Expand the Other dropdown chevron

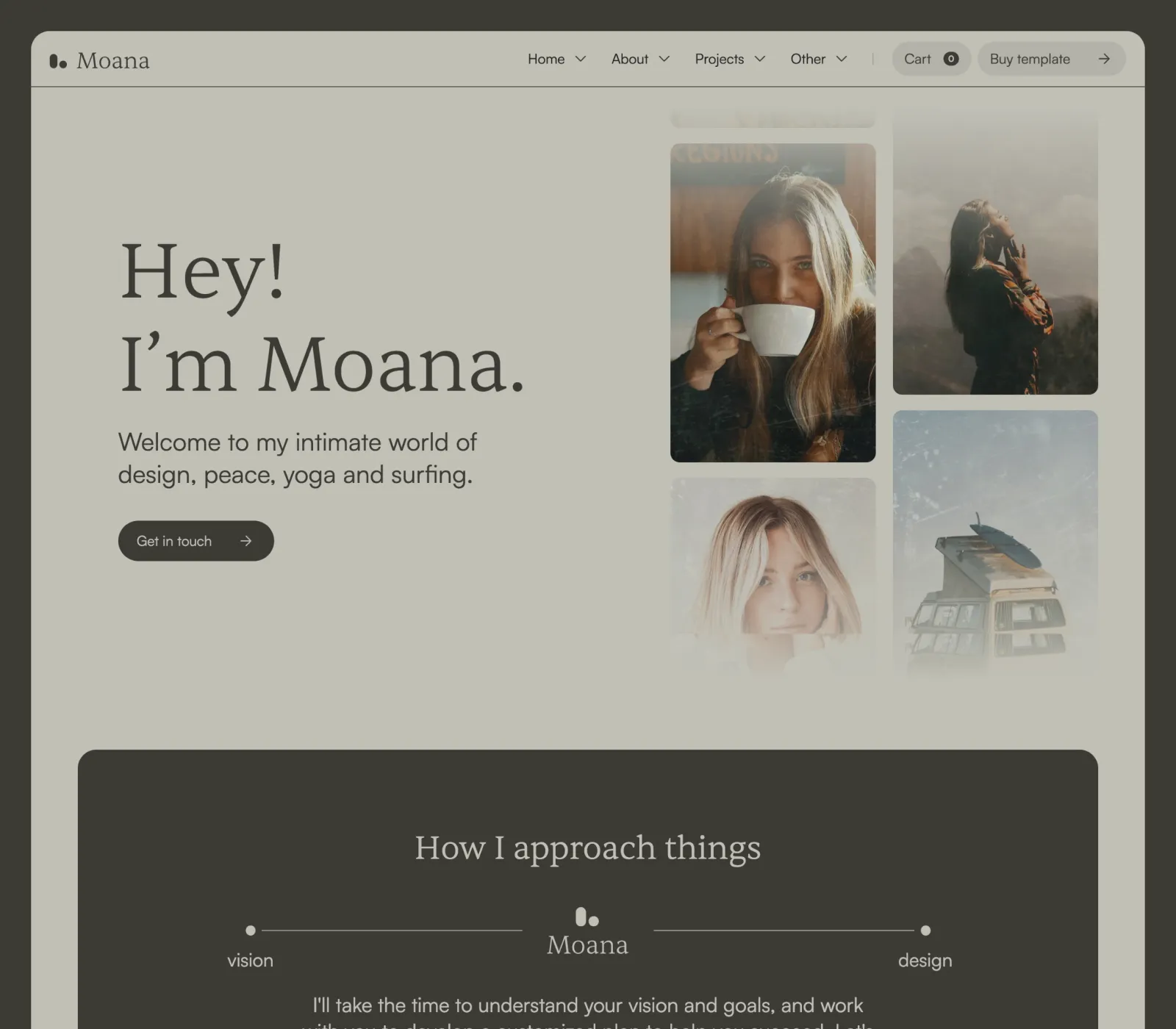click(x=842, y=59)
